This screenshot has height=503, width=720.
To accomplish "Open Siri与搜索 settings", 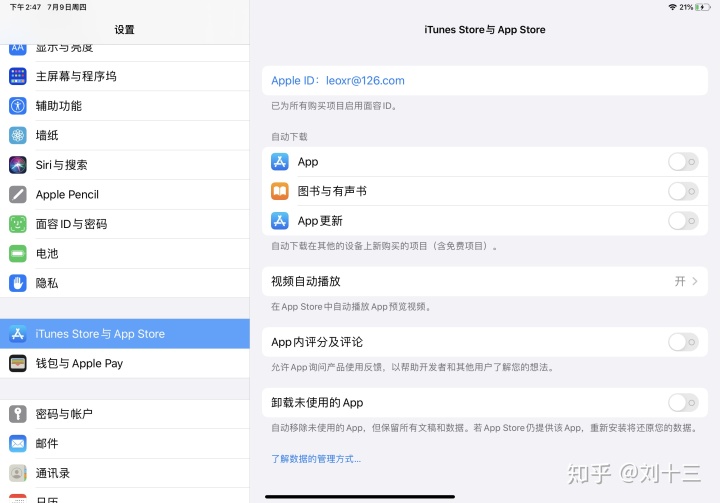I will [125, 164].
